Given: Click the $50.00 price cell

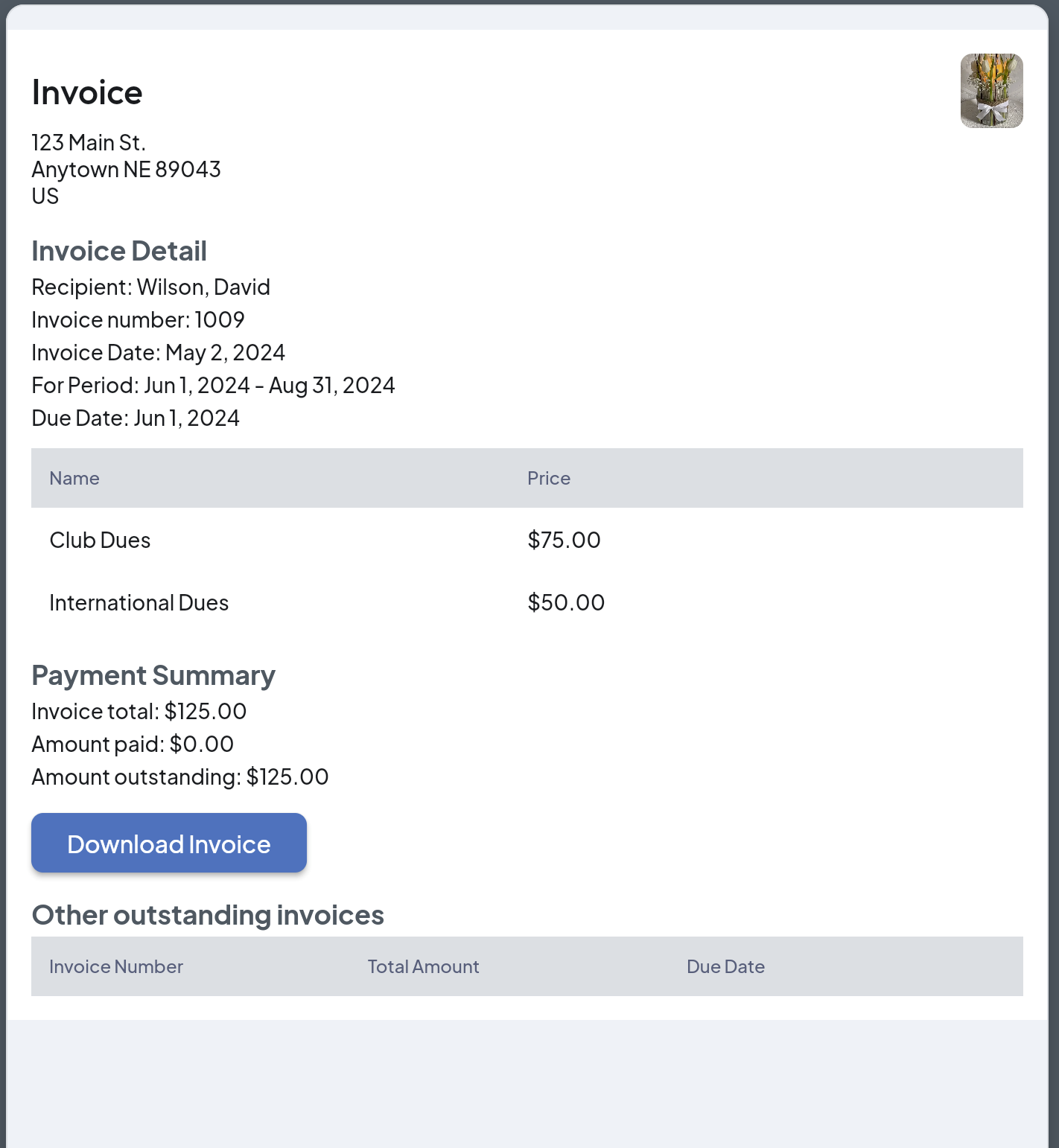Looking at the screenshot, I should (566, 603).
